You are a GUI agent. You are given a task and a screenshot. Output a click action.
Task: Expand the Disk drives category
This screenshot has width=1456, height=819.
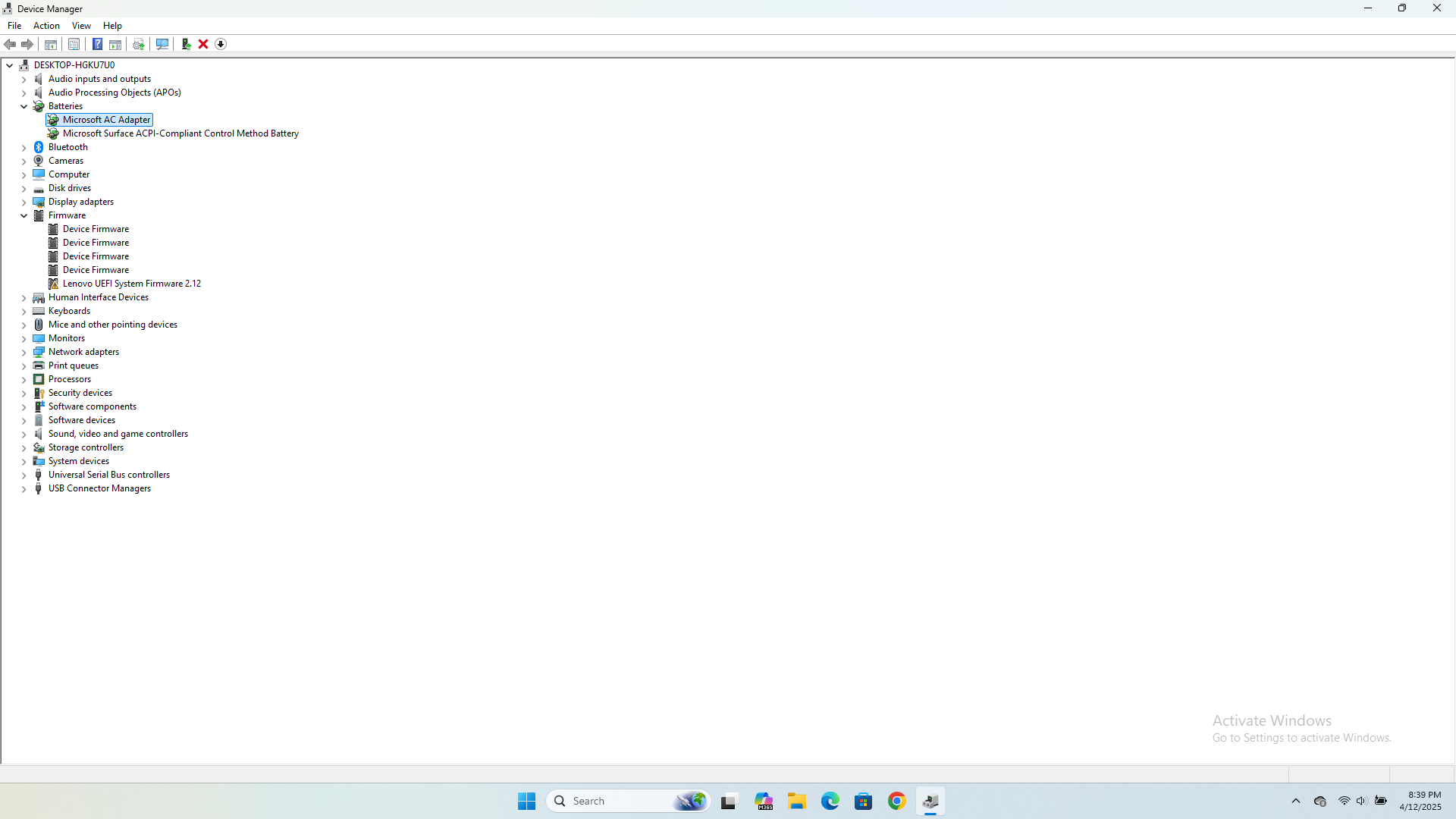(x=24, y=188)
